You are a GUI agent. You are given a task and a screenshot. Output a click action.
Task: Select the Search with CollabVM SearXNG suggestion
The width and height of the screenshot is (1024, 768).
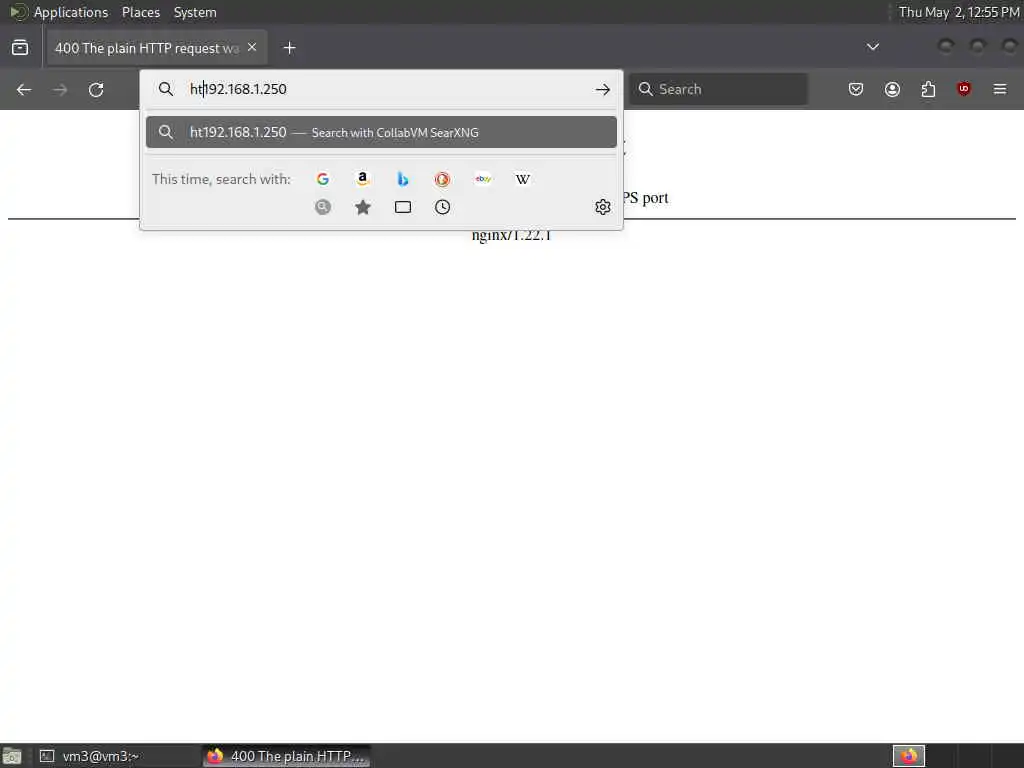(381, 132)
